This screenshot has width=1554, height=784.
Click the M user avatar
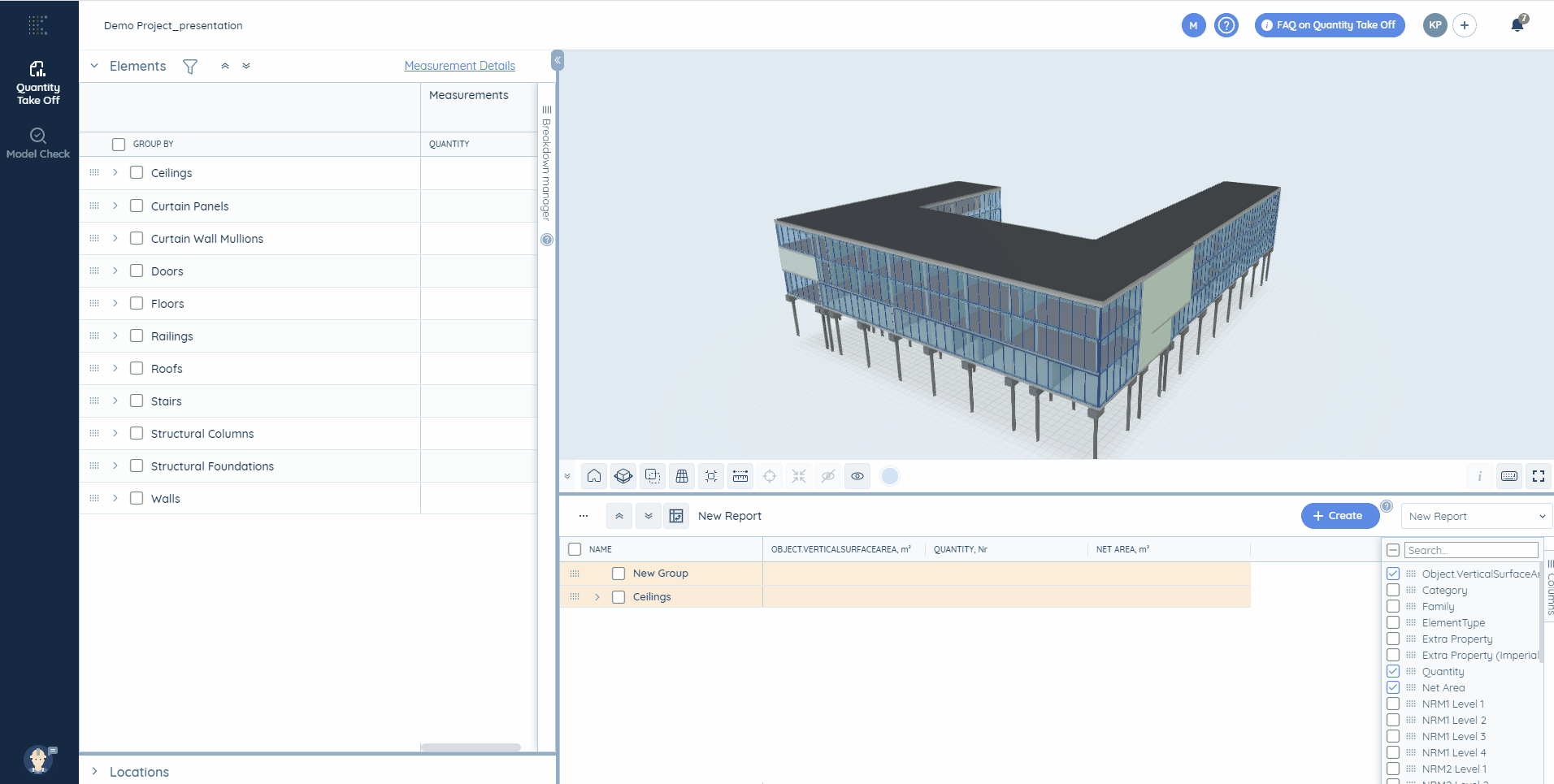click(1193, 25)
